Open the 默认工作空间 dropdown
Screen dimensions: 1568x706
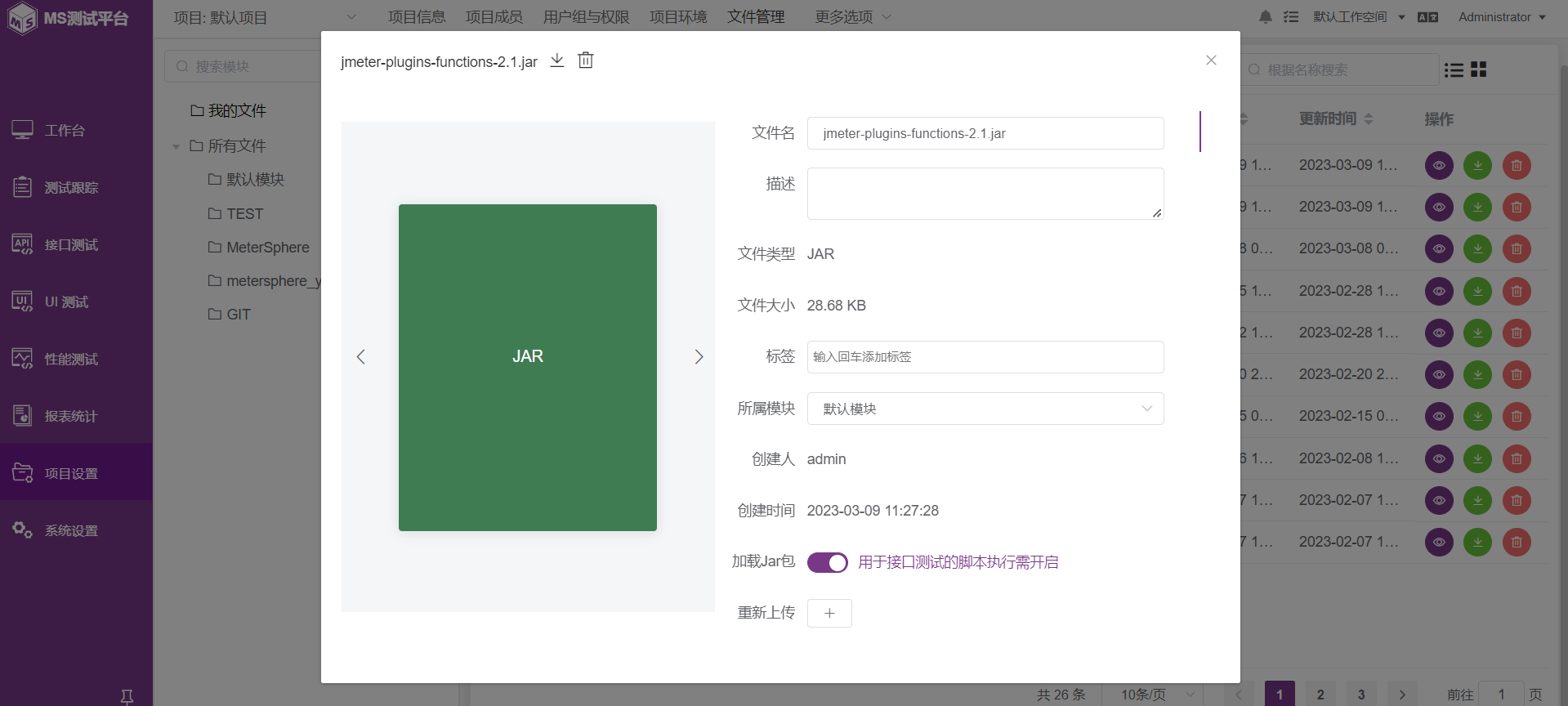[x=1359, y=17]
